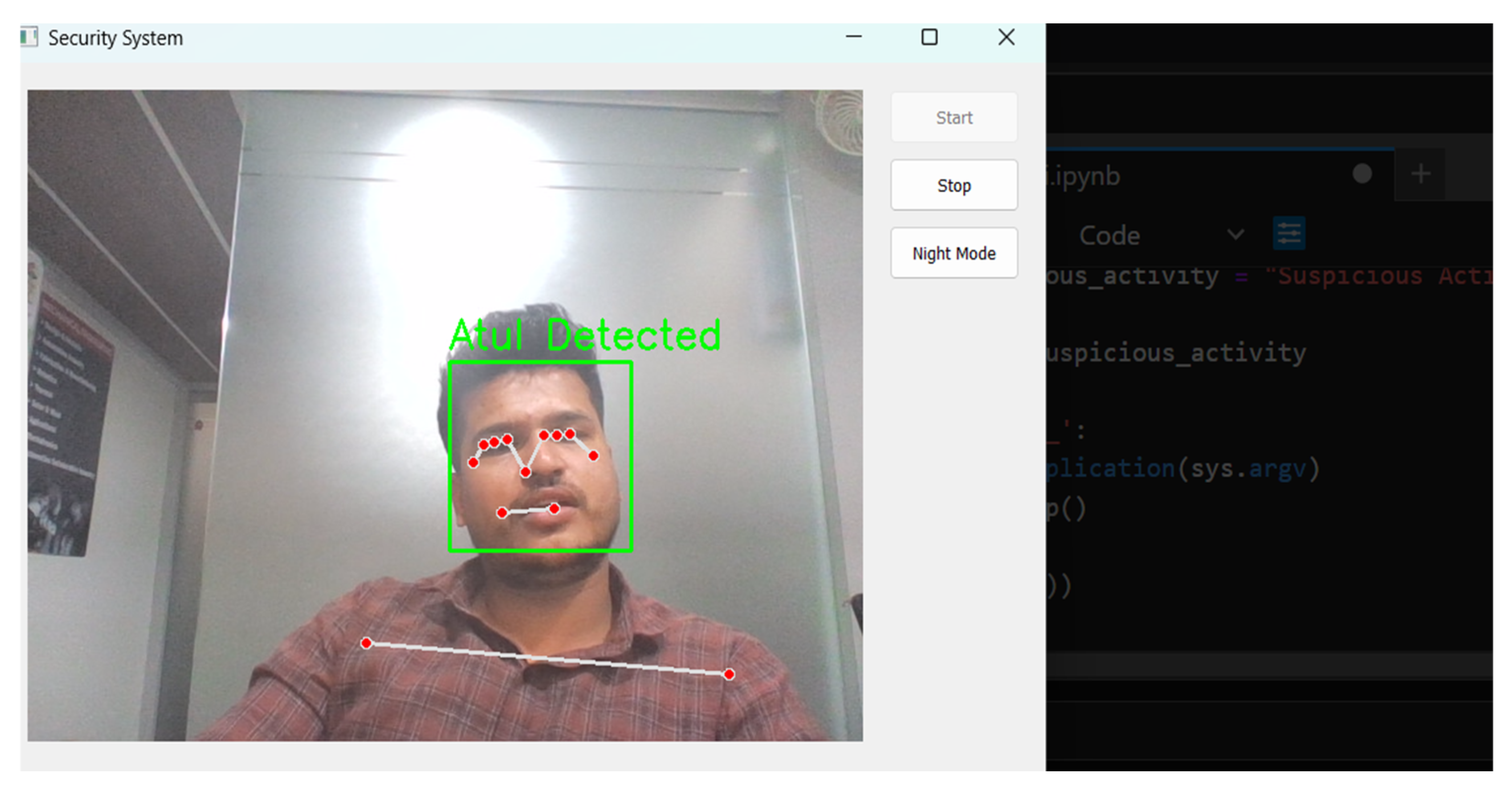Click the Security System app icon in title bar

point(28,37)
